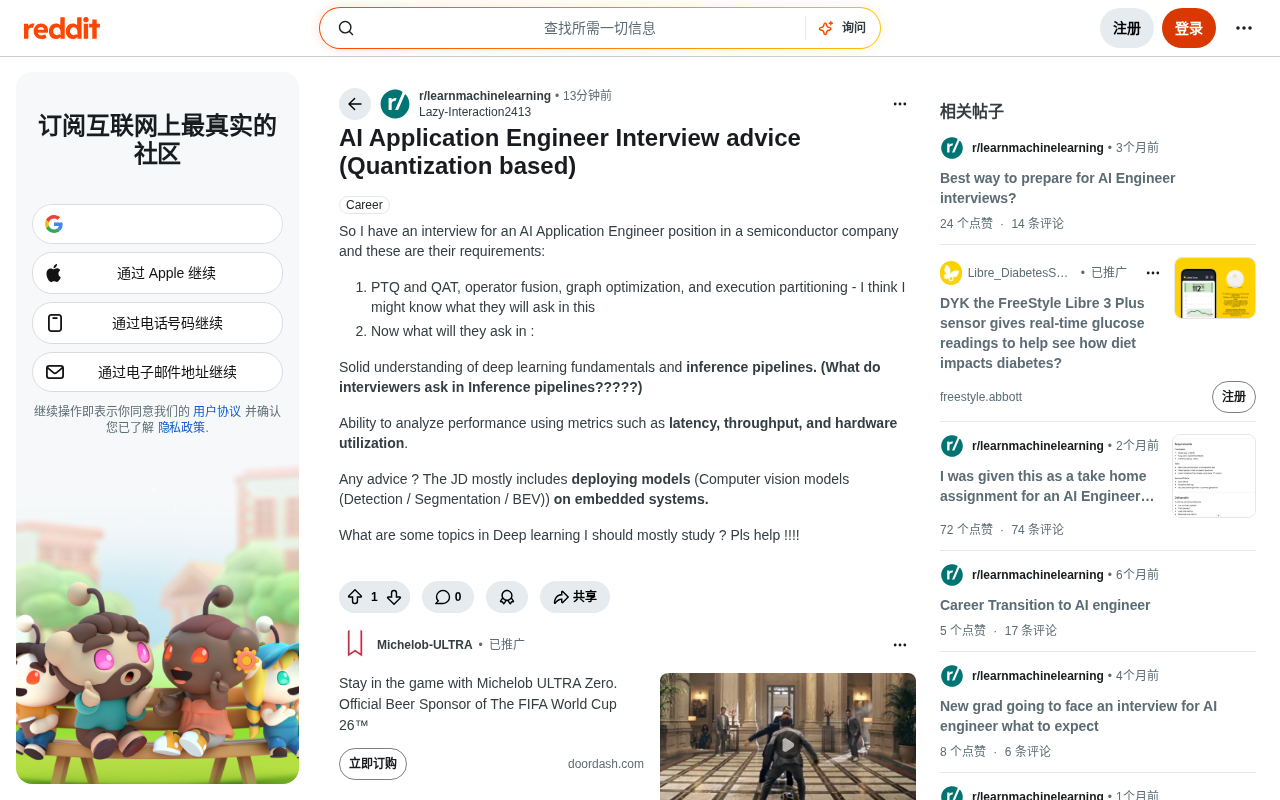The width and height of the screenshot is (1280, 800).
Task: Open the header three-dot more menu
Action: pos(1244,28)
